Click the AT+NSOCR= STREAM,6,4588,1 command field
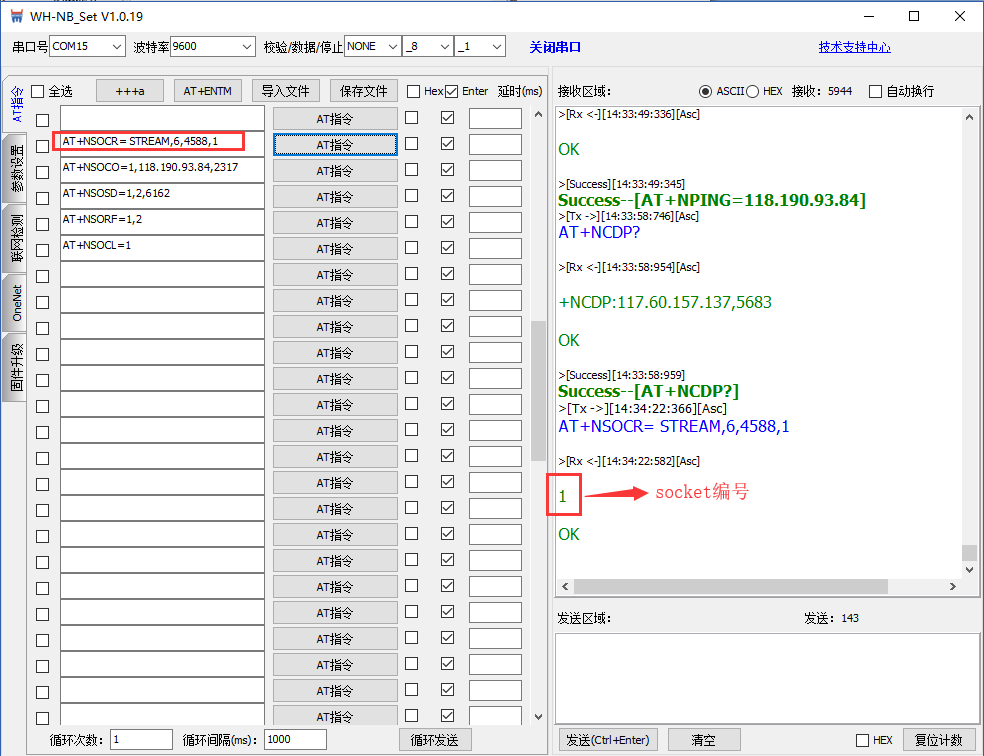984x756 pixels. 163,144
